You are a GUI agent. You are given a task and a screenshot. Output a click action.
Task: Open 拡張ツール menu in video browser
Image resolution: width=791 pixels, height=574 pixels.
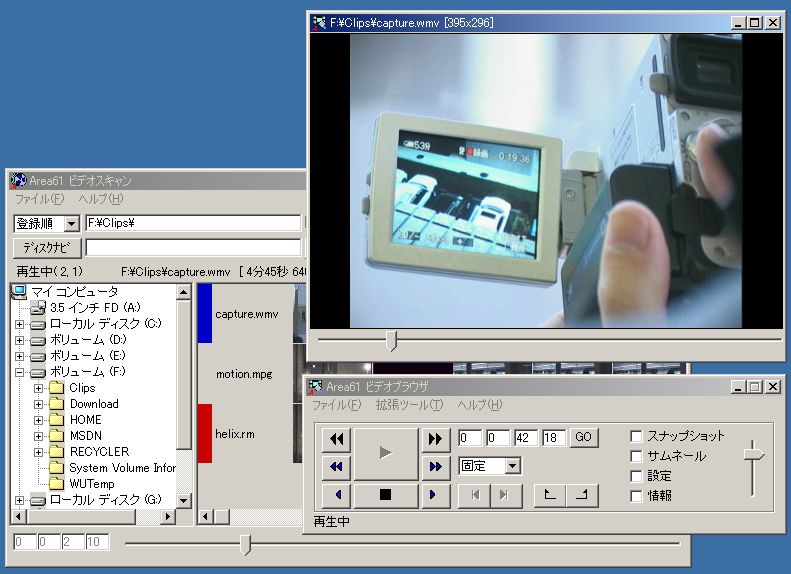tap(408, 405)
